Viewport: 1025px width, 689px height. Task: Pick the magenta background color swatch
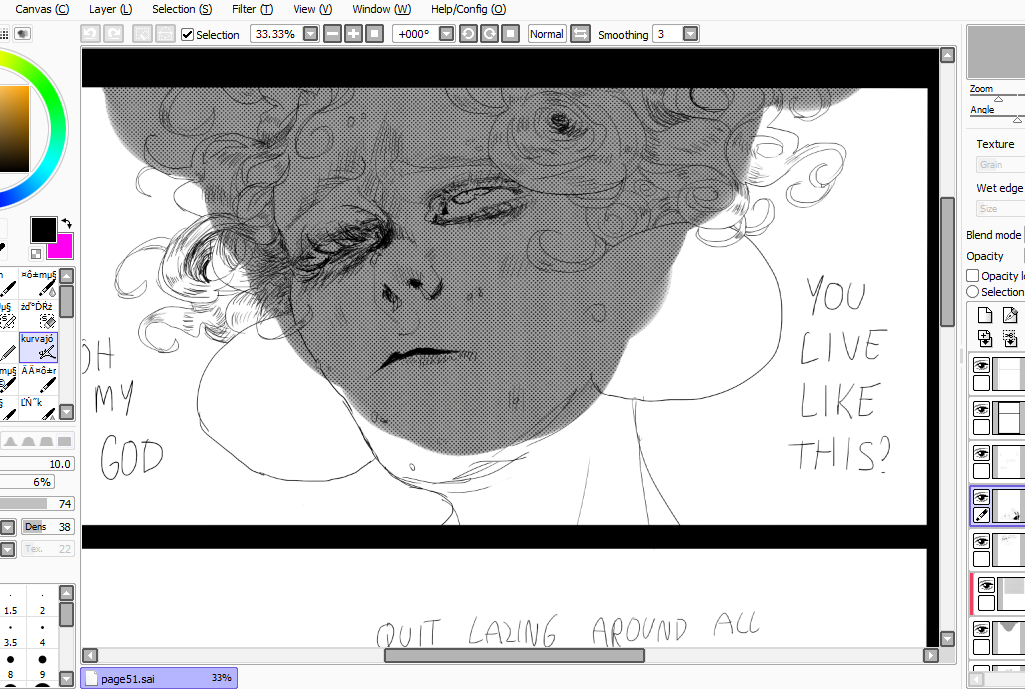(62, 247)
